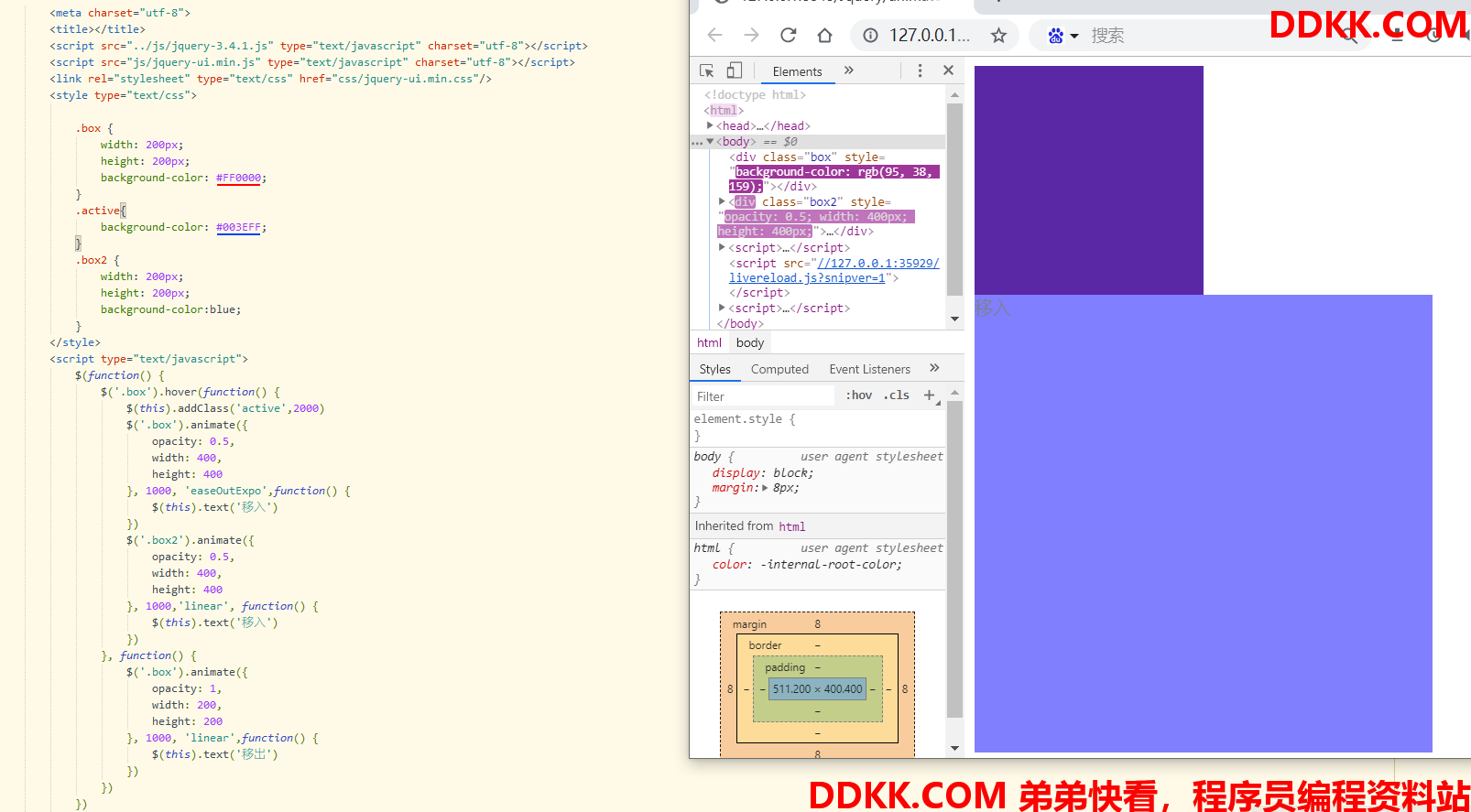Click the jquery-ui.min.css link line in code

click(x=270, y=79)
